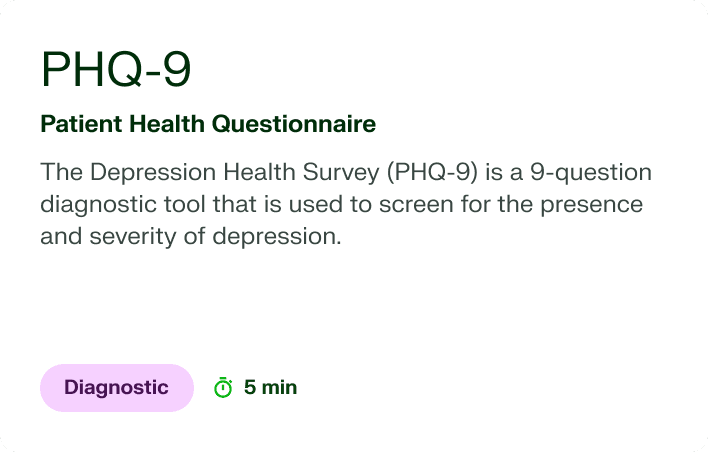Click the word 'Survey' in the description
This screenshot has height=452, width=708.
click(x=341, y=172)
